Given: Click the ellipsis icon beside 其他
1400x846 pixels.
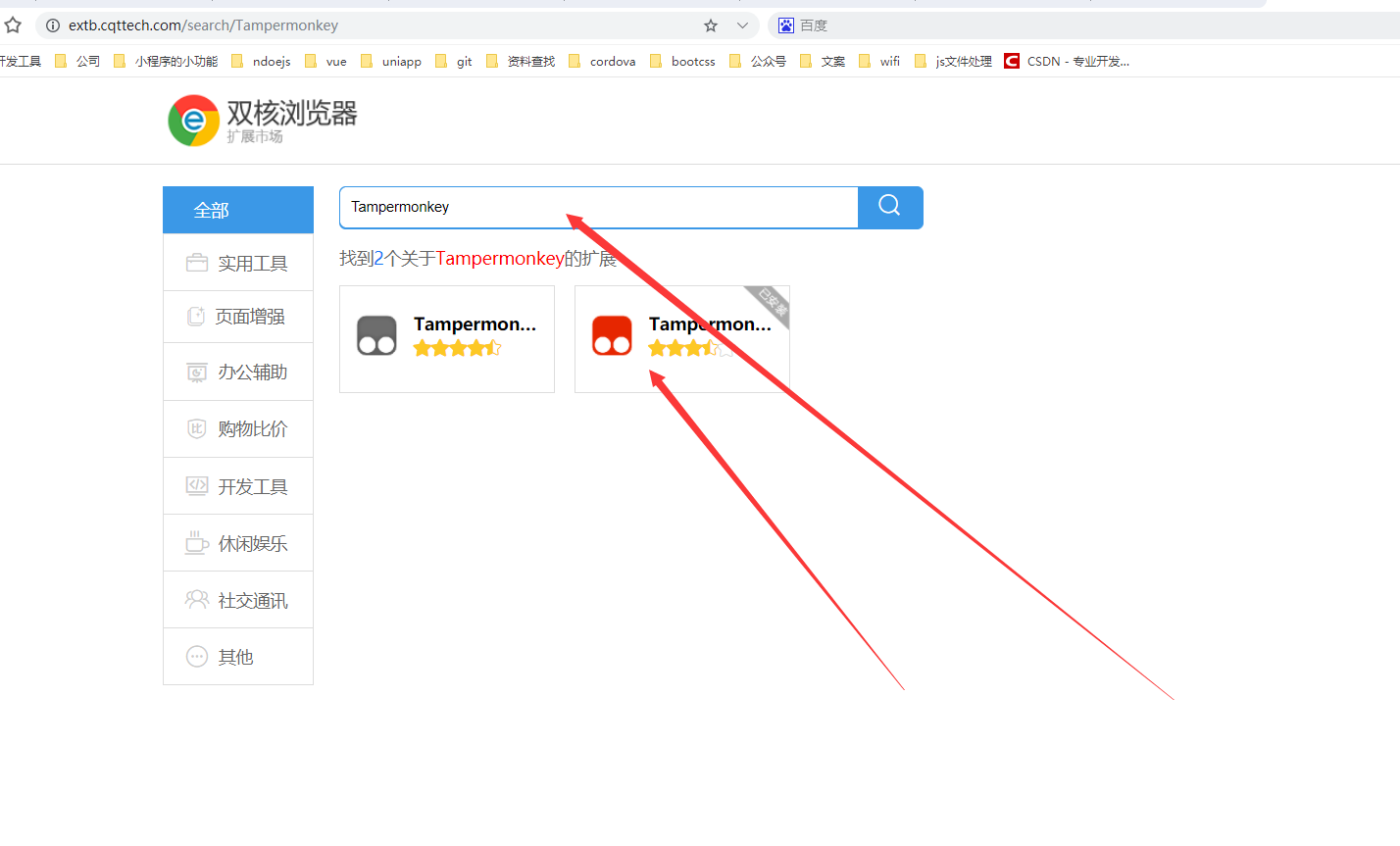Looking at the screenshot, I should pyautogui.click(x=197, y=656).
